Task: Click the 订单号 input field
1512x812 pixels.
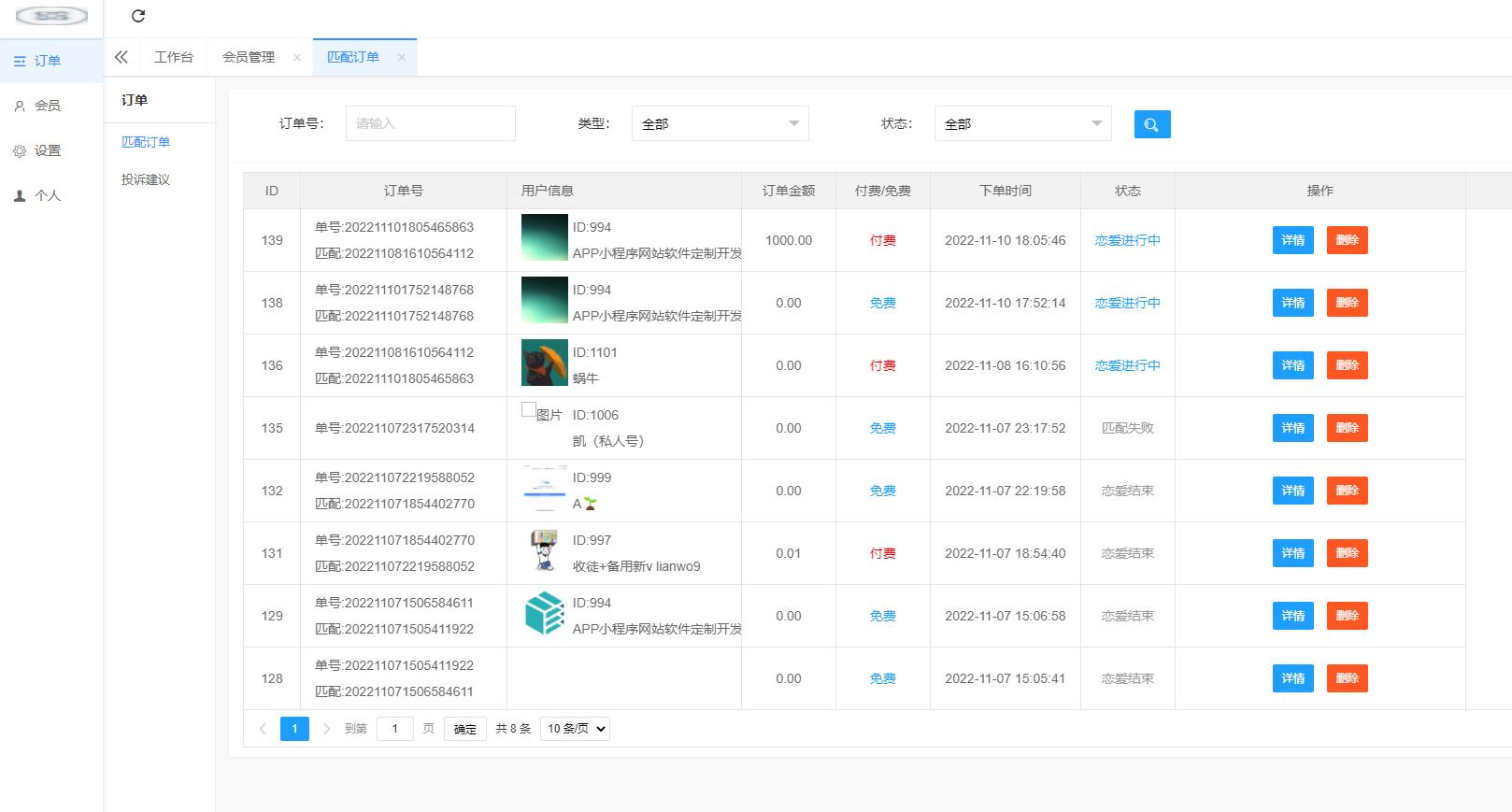Action: (430, 123)
